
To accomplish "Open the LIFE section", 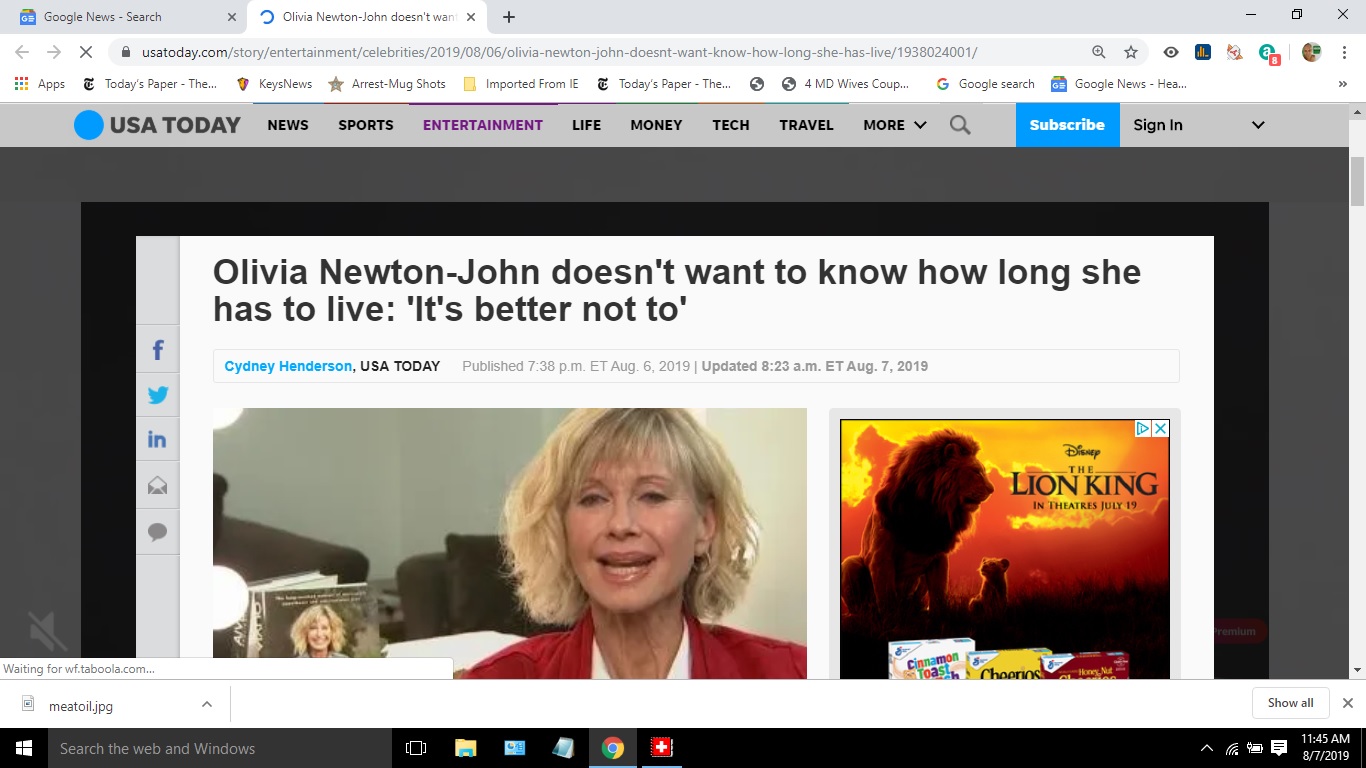I will (x=587, y=125).
